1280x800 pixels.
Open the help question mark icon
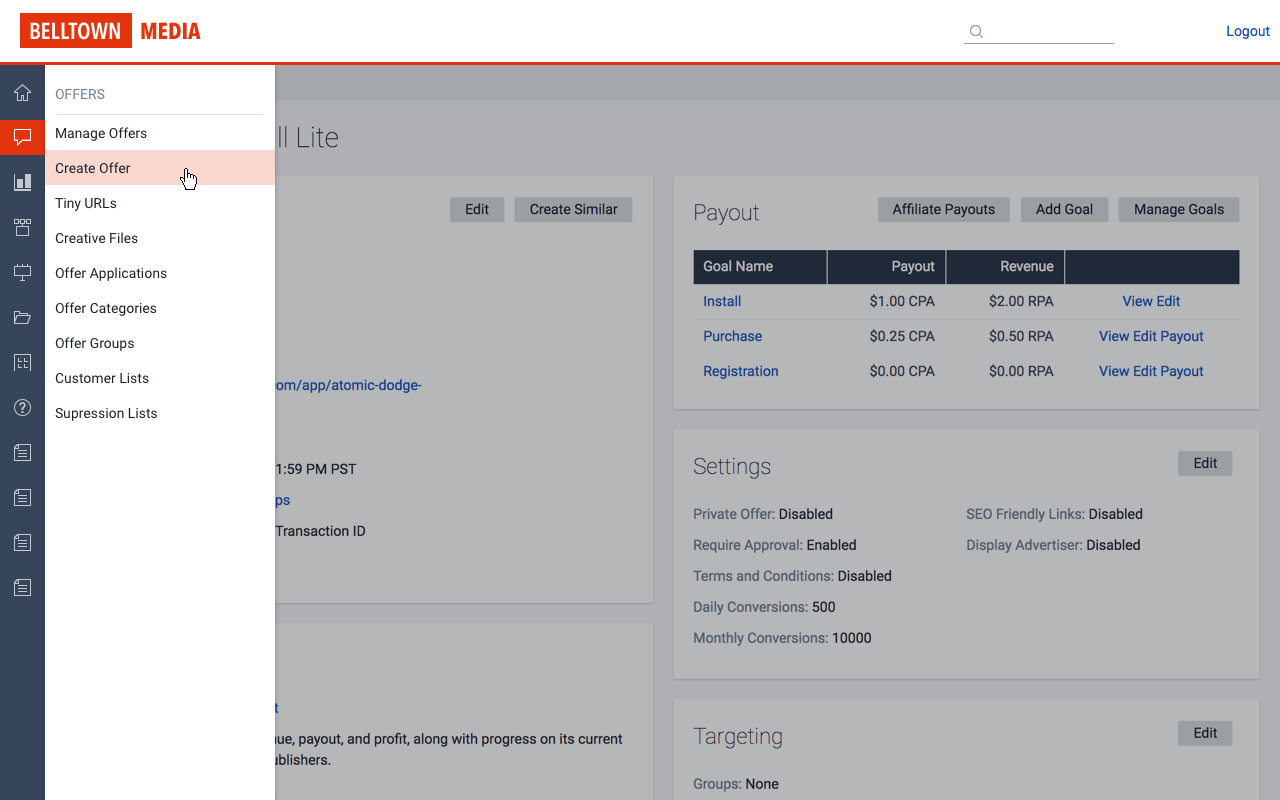pyautogui.click(x=22, y=407)
